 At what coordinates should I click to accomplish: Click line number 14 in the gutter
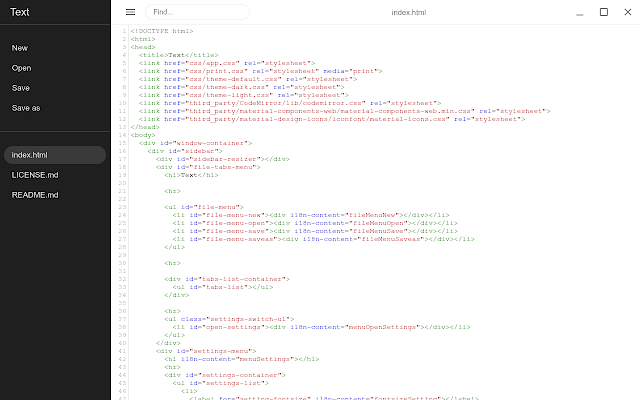[122, 135]
